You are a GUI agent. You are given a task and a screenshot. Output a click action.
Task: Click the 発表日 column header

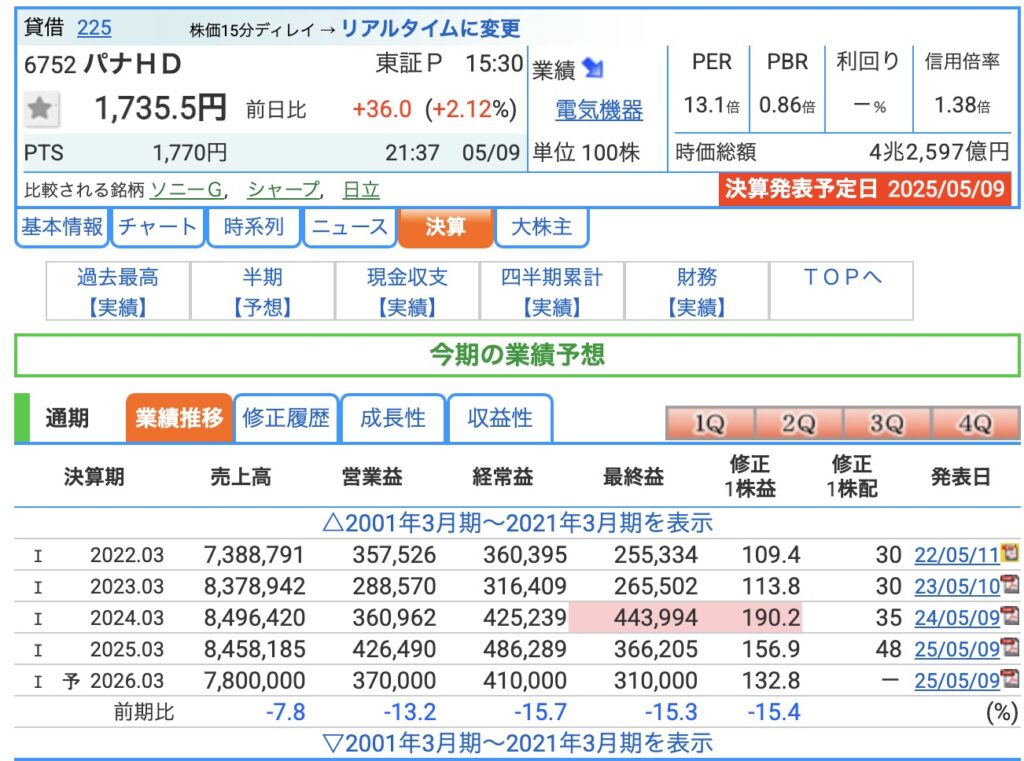point(960,477)
